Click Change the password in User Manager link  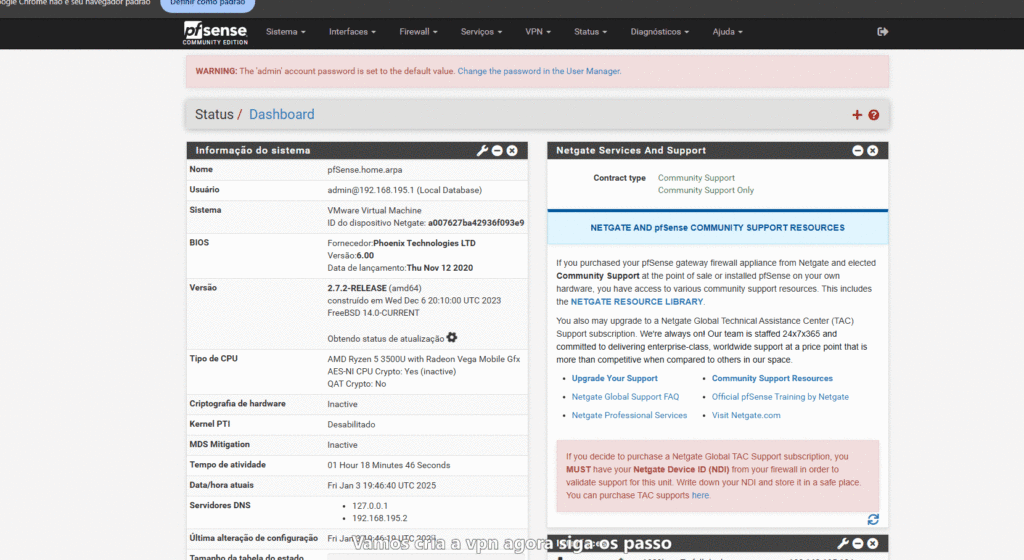[x=539, y=71]
